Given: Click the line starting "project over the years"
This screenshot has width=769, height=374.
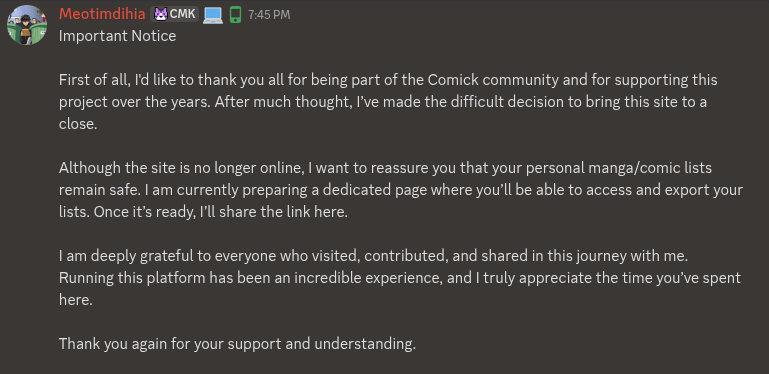Looking at the screenshot, I should point(383,102).
